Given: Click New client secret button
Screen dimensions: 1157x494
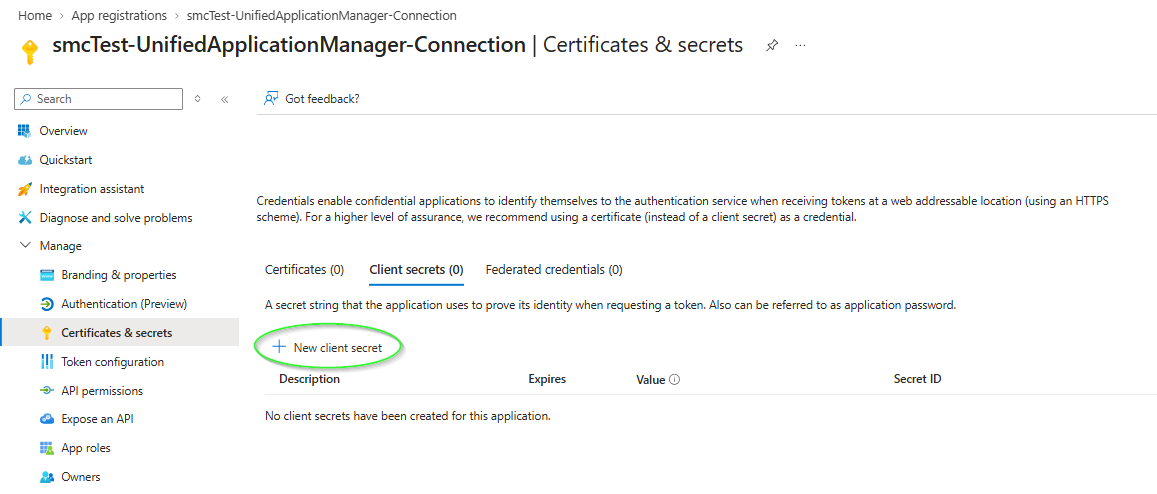Looking at the screenshot, I should pyautogui.click(x=328, y=347).
